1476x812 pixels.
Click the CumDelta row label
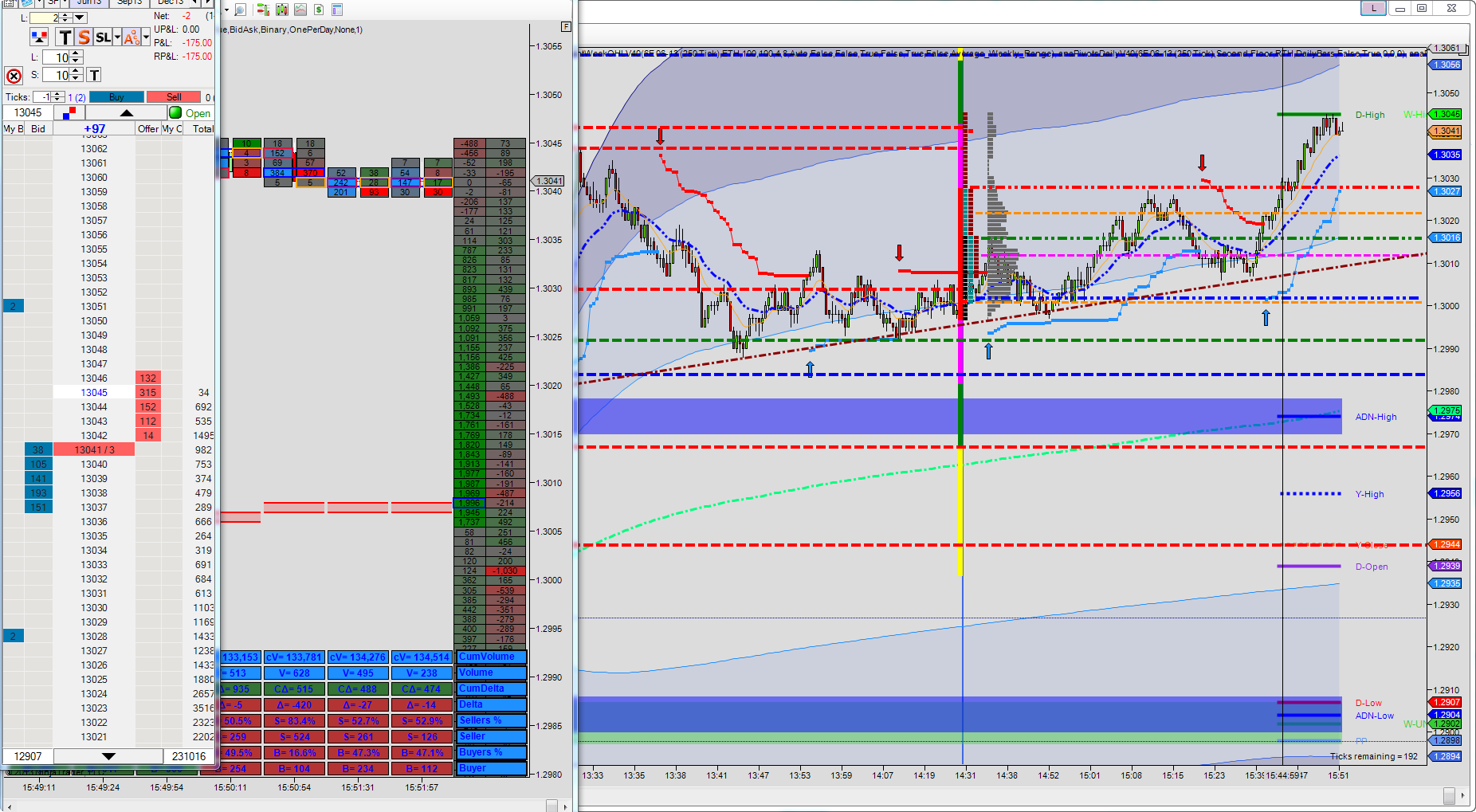[491, 689]
